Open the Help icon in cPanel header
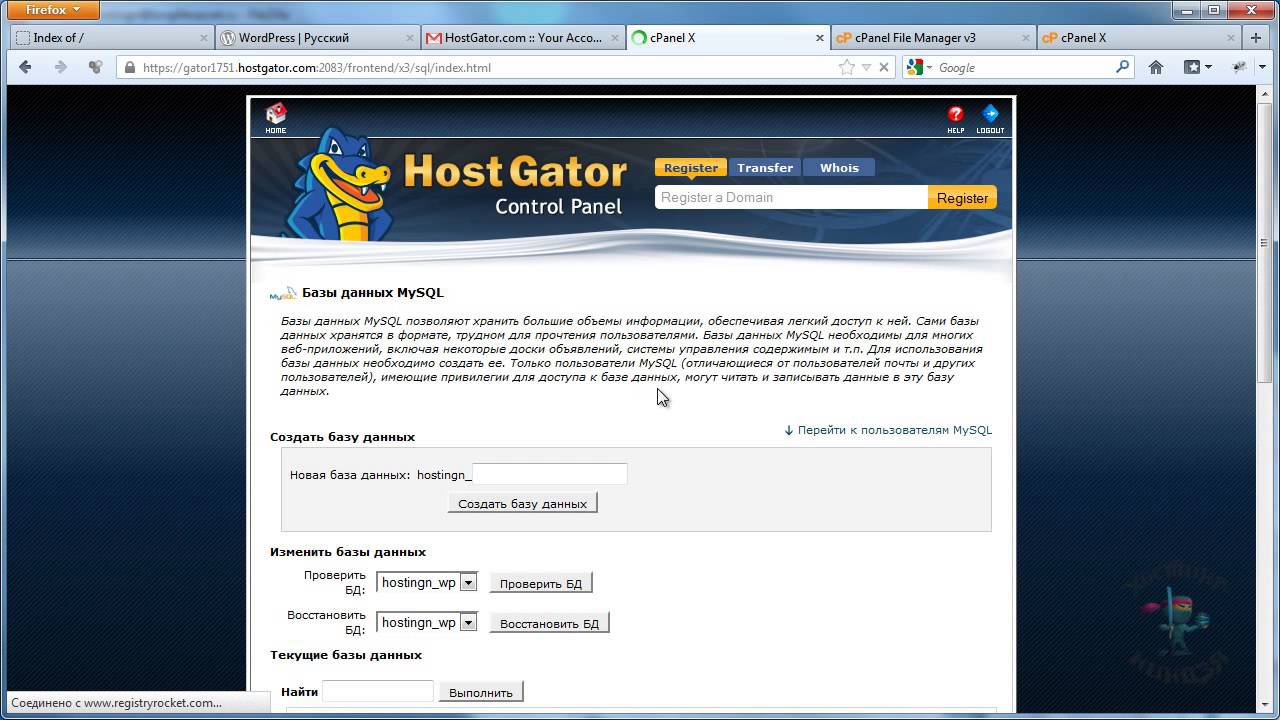Screen dimensions: 1280x720 [x=956, y=119]
